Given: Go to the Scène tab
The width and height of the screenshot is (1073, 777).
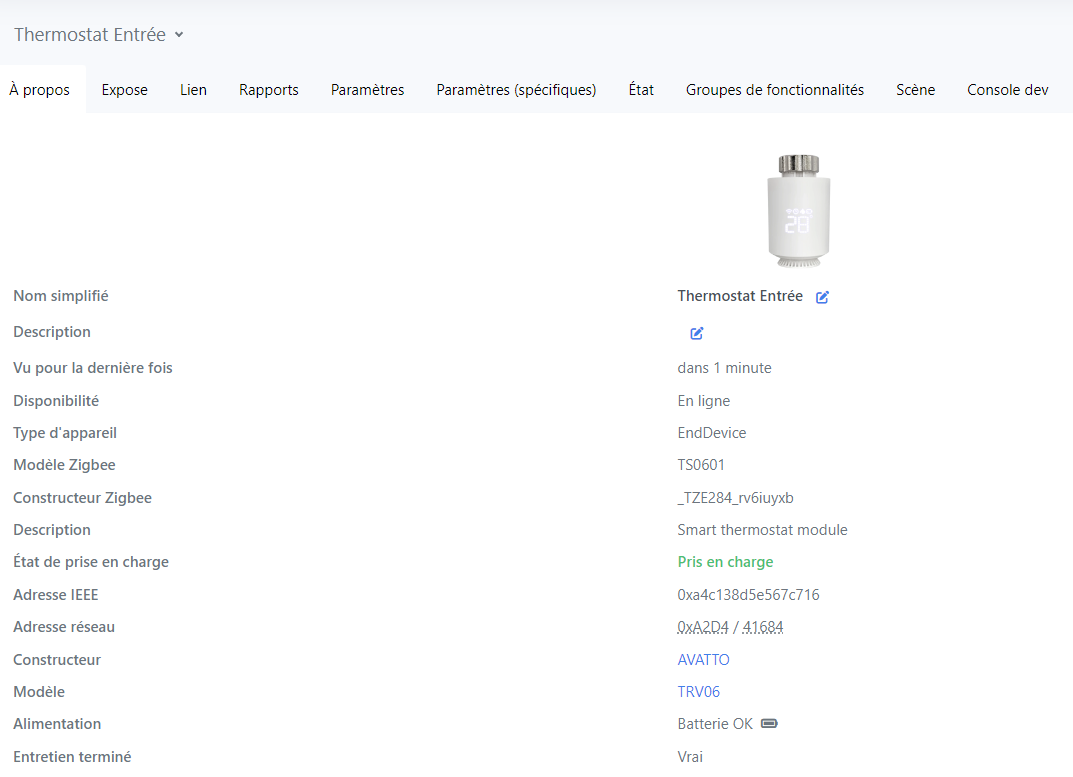Looking at the screenshot, I should [915, 90].
